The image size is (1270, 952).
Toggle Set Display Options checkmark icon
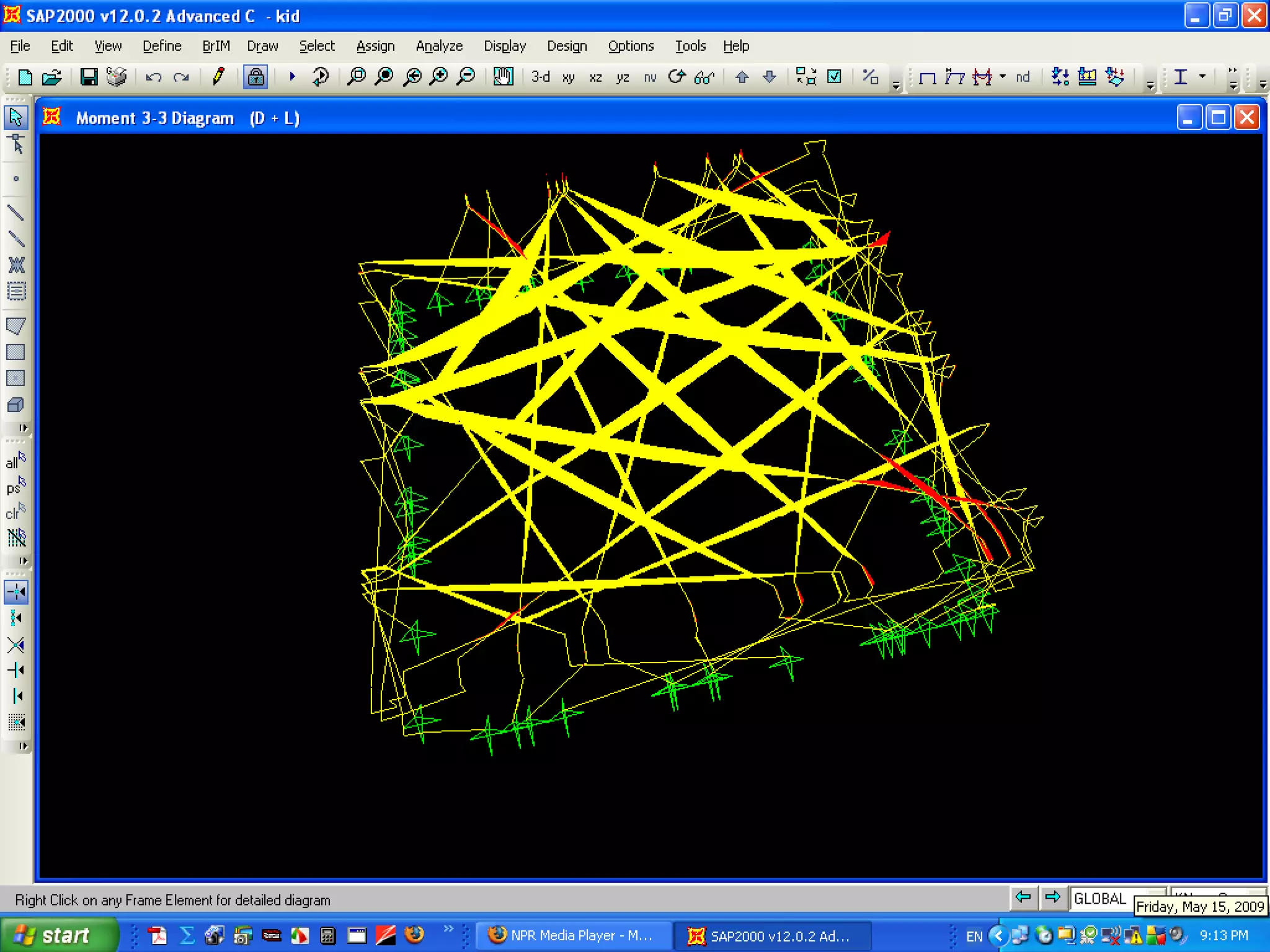(x=835, y=77)
